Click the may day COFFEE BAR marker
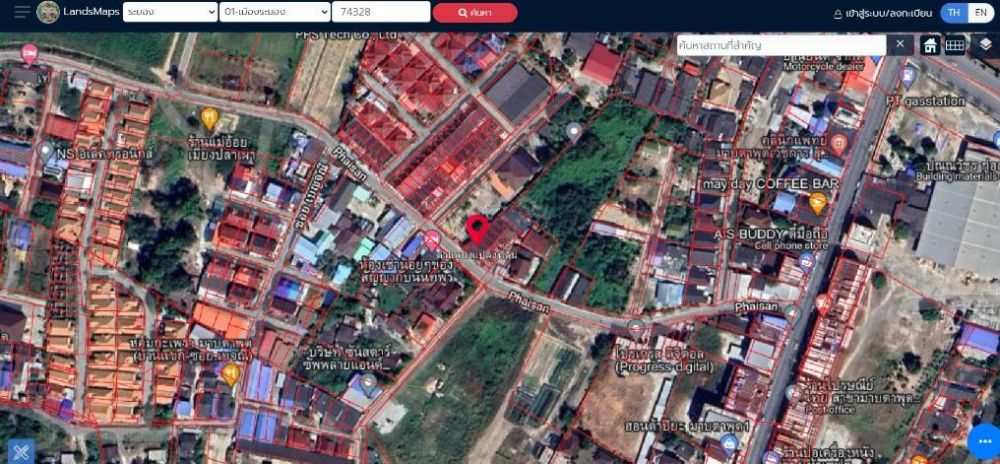Screen dimensions: 1000x464 coord(817,203)
